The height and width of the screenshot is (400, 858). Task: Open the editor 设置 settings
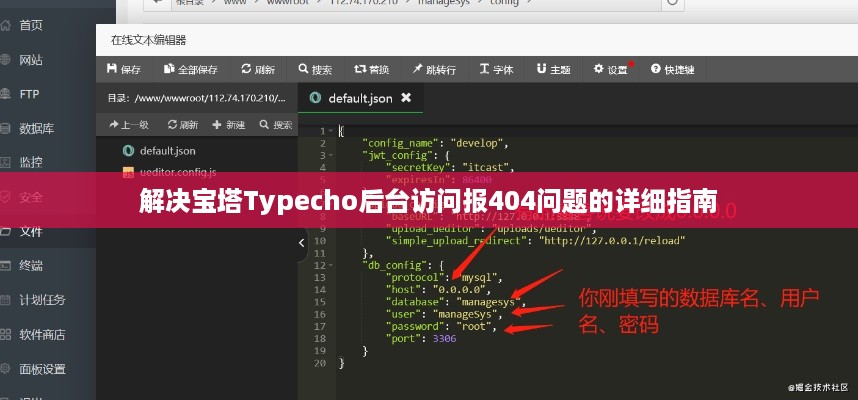click(x=611, y=69)
